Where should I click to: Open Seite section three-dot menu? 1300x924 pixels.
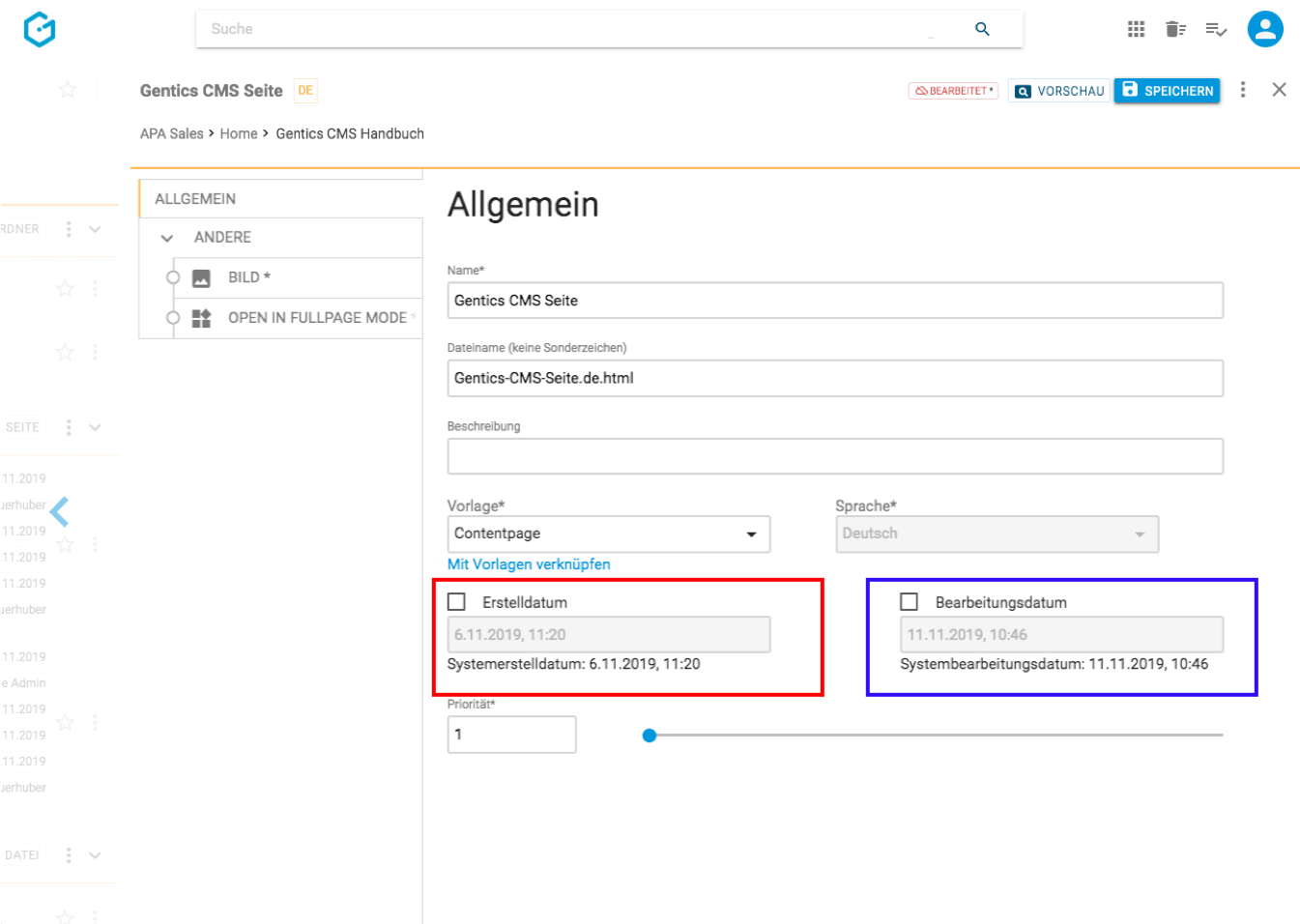point(69,427)
